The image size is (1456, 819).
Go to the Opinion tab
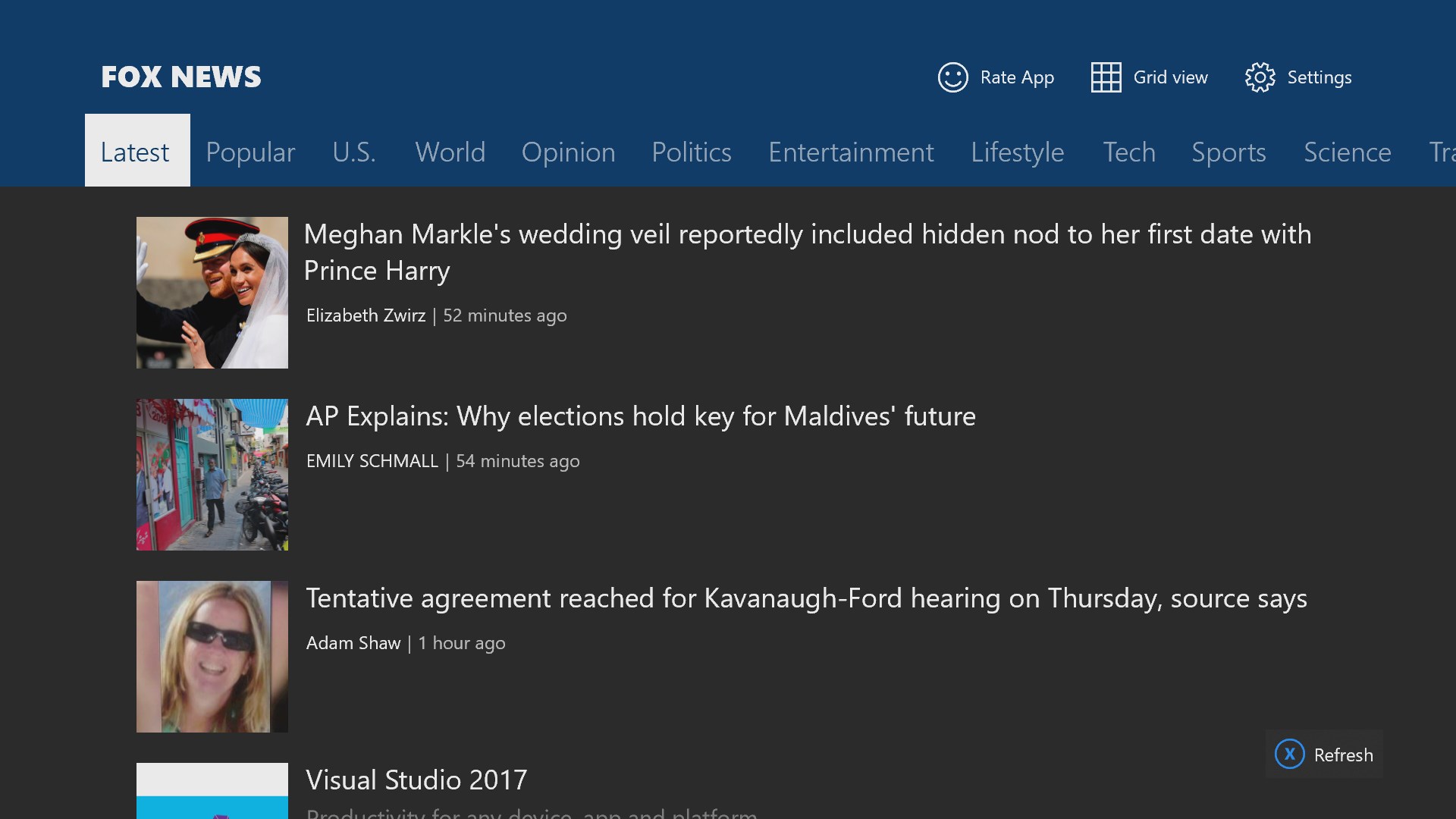(568, 152)
